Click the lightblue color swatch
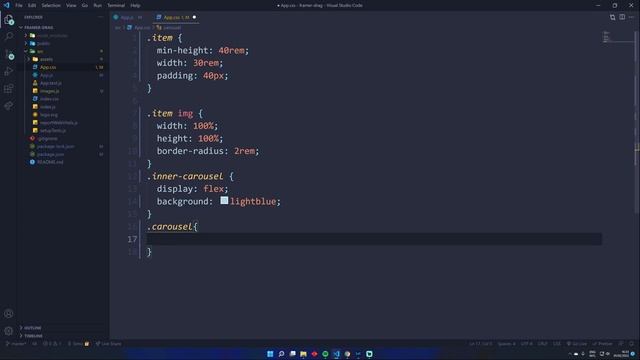 pyautogui.click(x=224, y=200)
